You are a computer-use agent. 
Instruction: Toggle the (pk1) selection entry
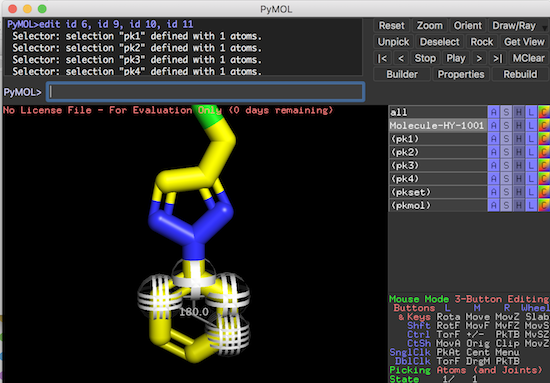tap(438, 139)
